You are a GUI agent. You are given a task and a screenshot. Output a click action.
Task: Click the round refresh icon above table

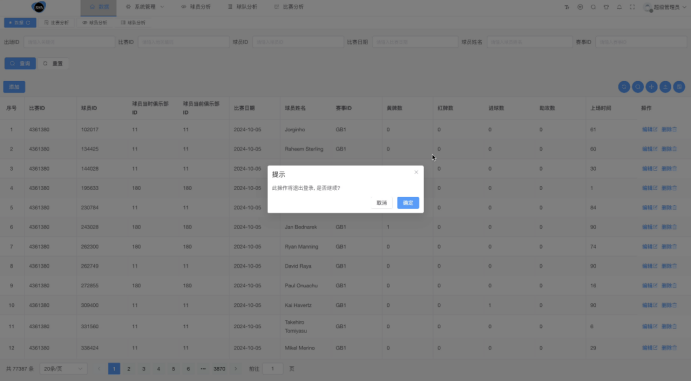624,87
